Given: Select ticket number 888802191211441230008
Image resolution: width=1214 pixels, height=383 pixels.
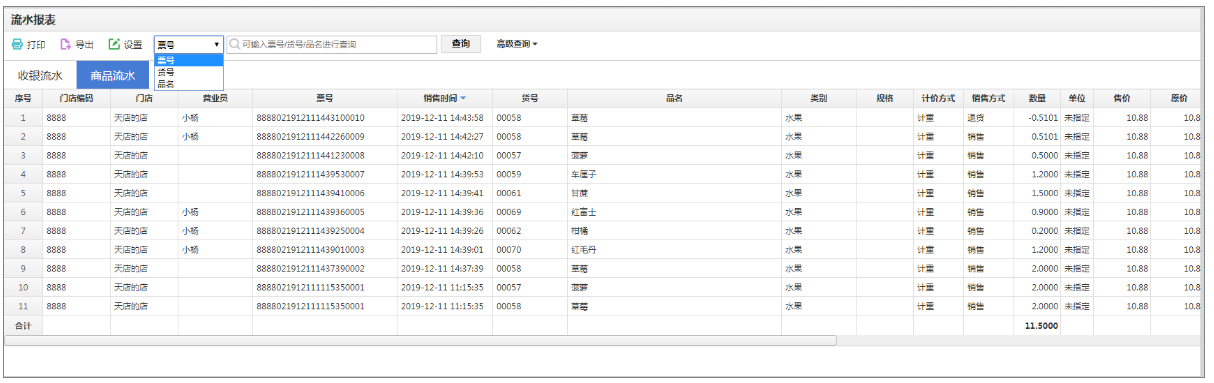Looking at the screenshot, I should [311, 155].
